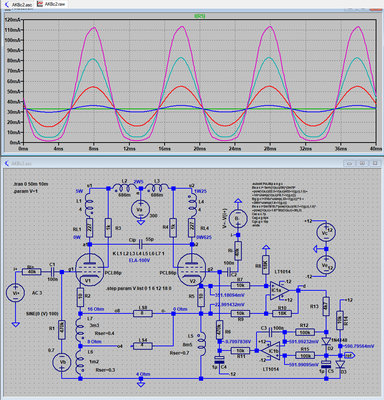Select resistor R10 10K

282,313
